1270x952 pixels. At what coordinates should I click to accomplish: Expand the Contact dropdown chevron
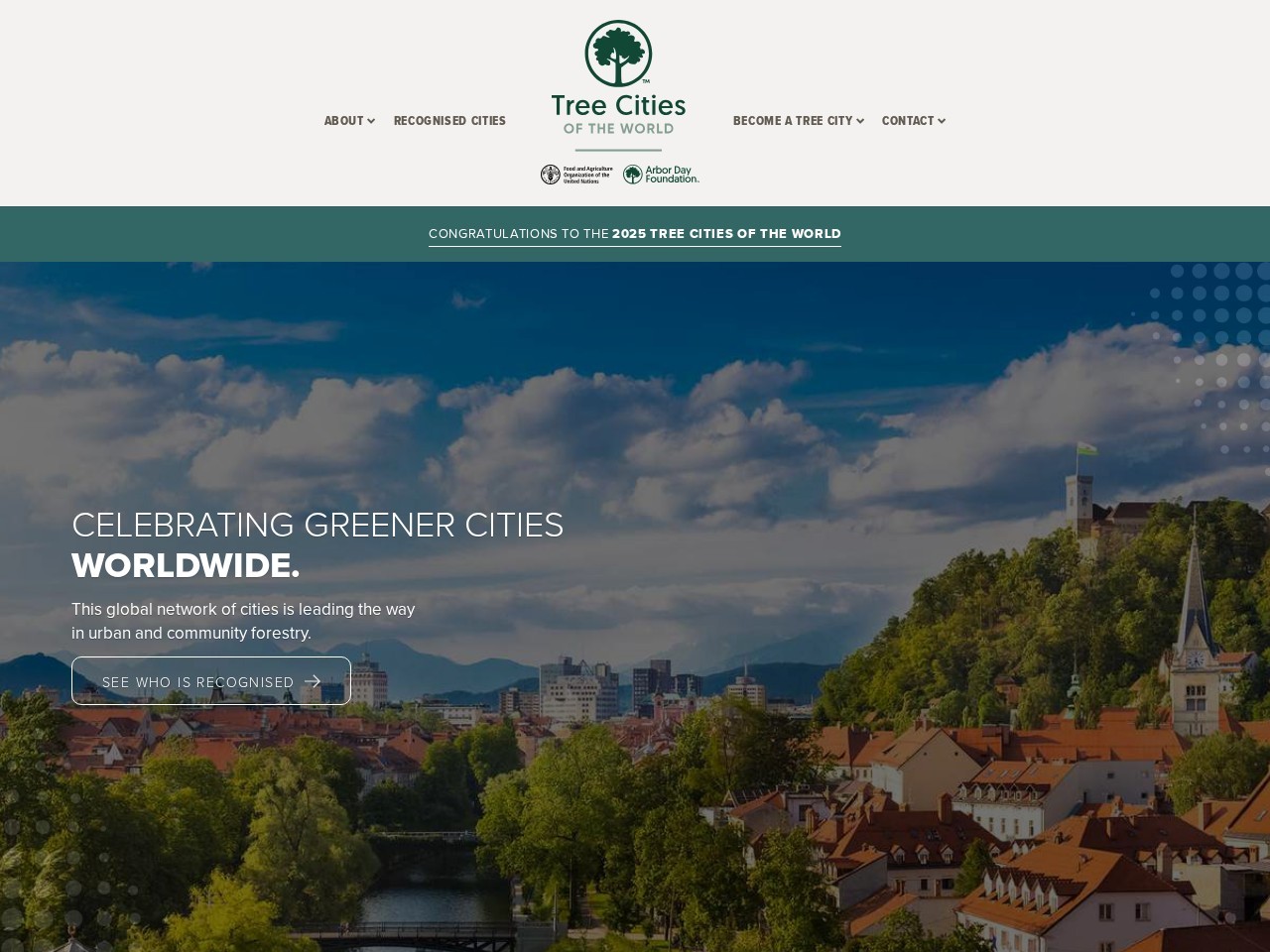click(x=942, y=121)
